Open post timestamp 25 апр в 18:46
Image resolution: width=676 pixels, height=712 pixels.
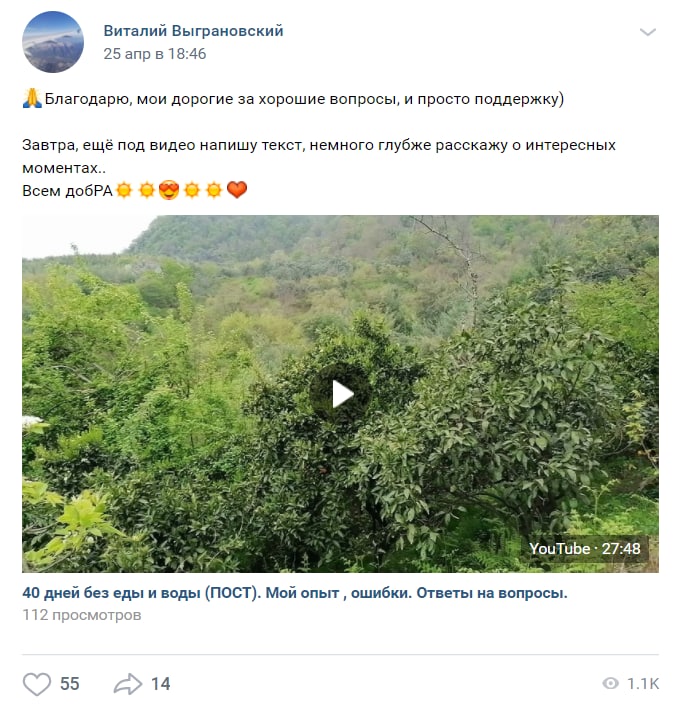[x=154, y=54]
